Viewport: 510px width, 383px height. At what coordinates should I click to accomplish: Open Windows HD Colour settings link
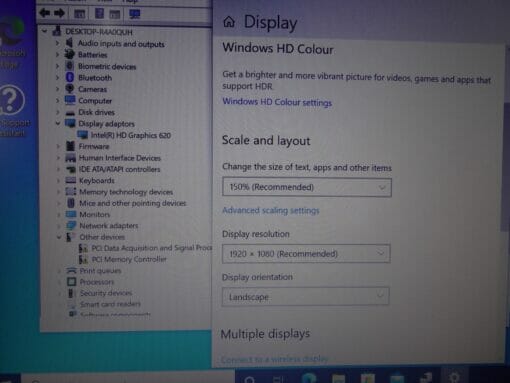coord(277,102)
